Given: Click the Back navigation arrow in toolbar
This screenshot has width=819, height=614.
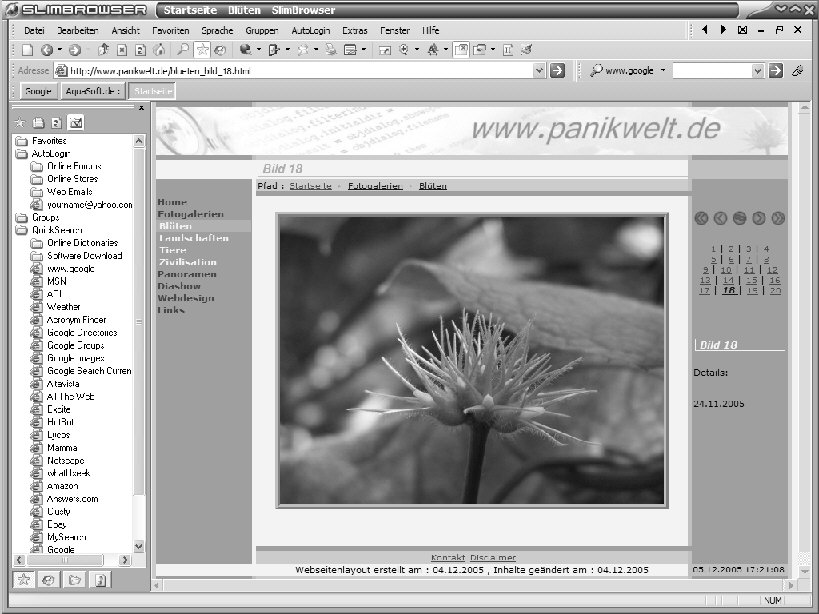Looking at the screenshot, I should (46, 49).
